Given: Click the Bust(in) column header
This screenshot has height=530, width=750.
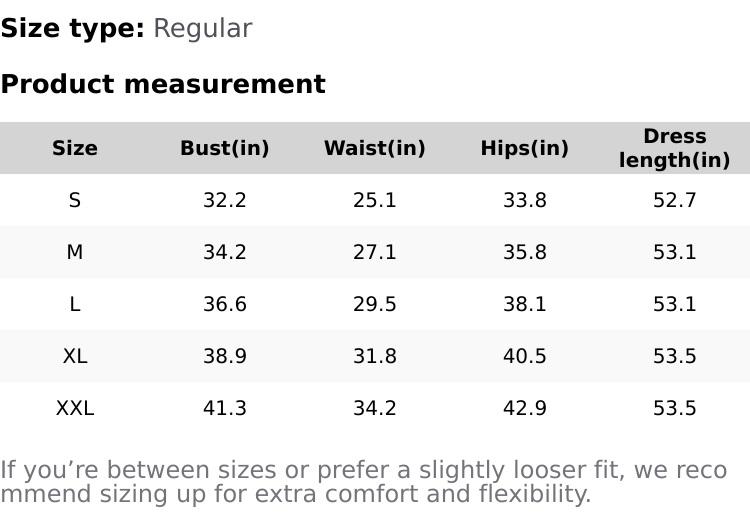Looking at the screenshot, I should [x=225, y=148].
